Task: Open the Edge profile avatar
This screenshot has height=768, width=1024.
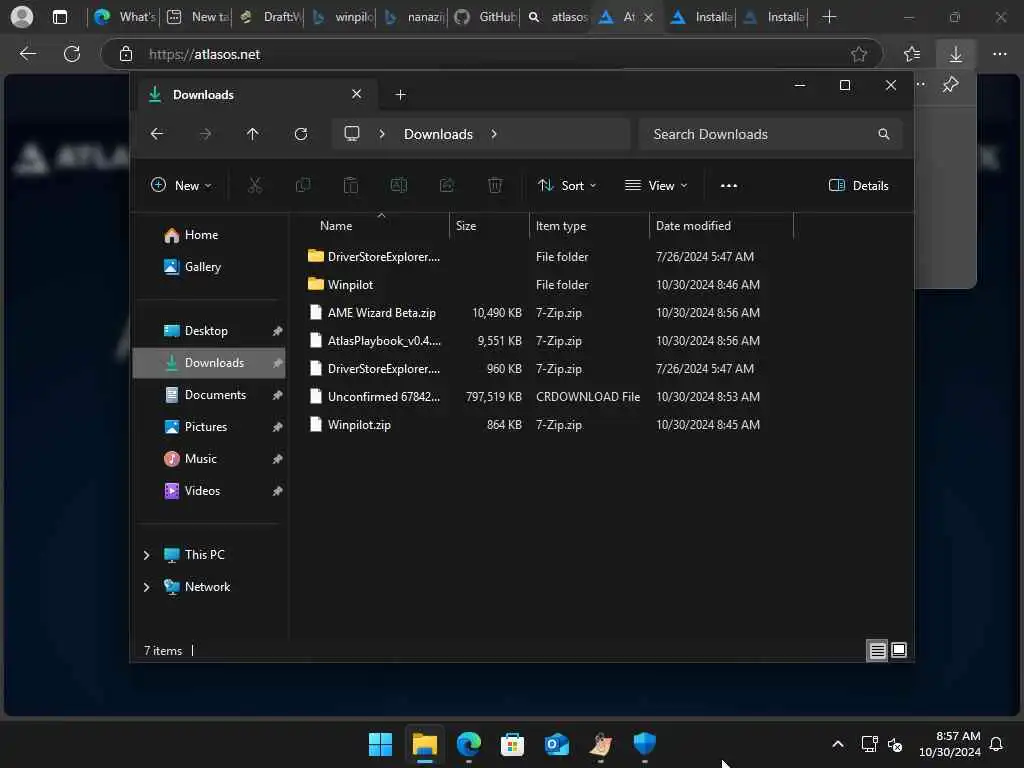Action: [x=22, y=17]
